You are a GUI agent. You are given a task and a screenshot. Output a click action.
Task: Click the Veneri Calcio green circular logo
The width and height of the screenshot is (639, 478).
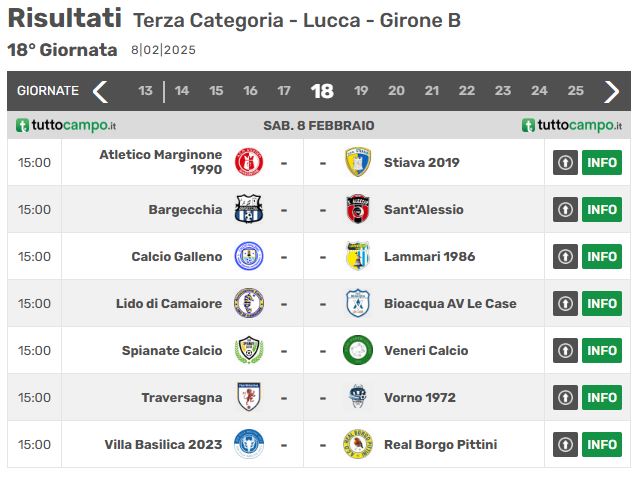coord(358,350)
